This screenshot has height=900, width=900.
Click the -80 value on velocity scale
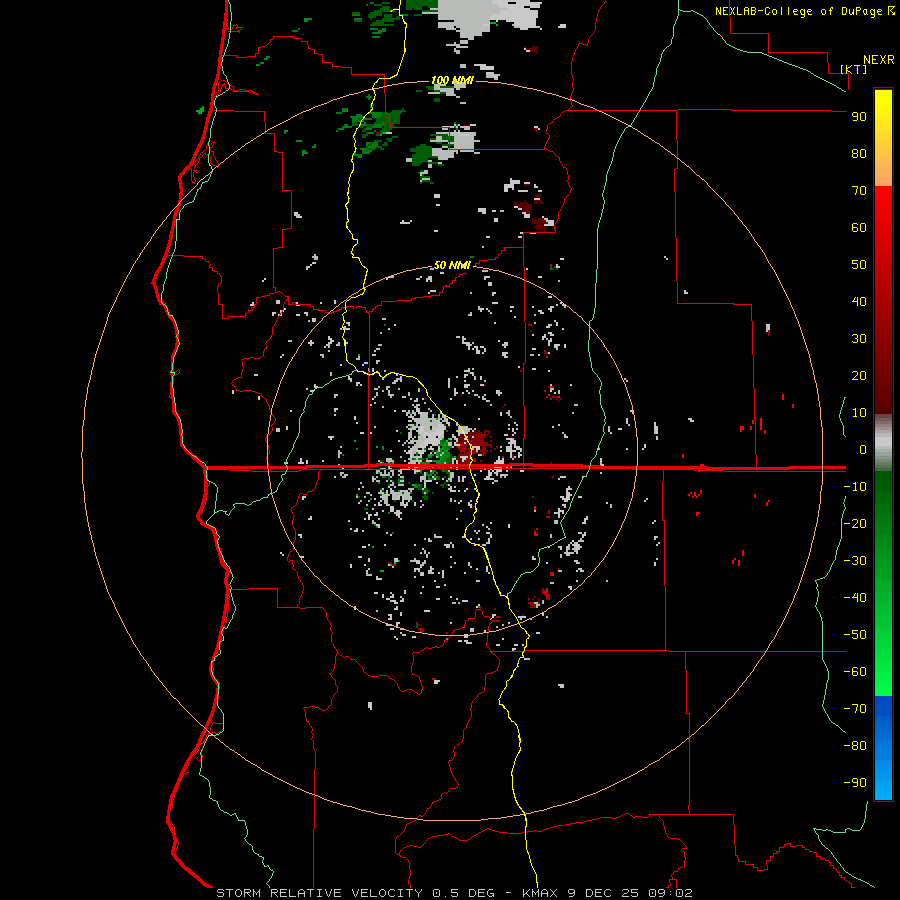pos(855,746)
